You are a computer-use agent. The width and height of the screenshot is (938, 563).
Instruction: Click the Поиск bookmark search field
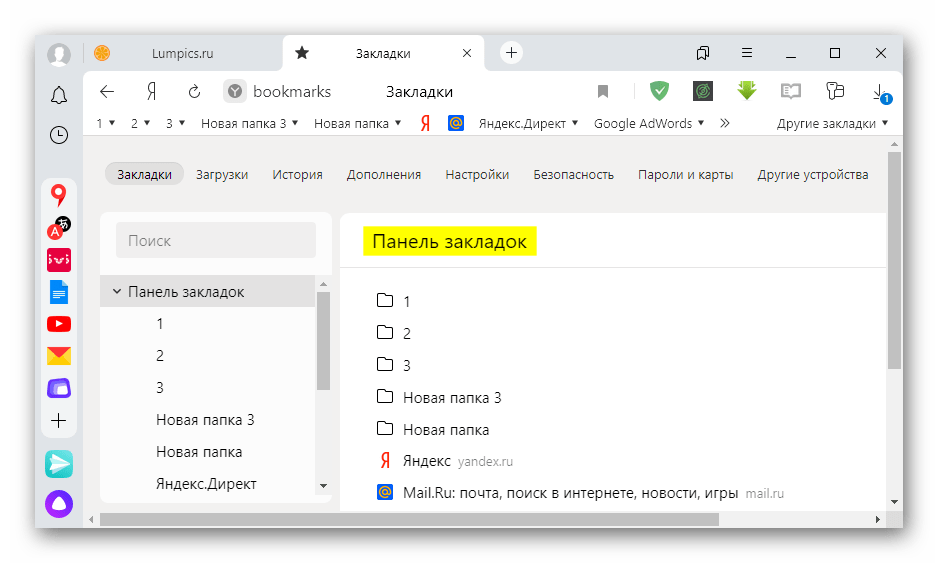(216, 241)
